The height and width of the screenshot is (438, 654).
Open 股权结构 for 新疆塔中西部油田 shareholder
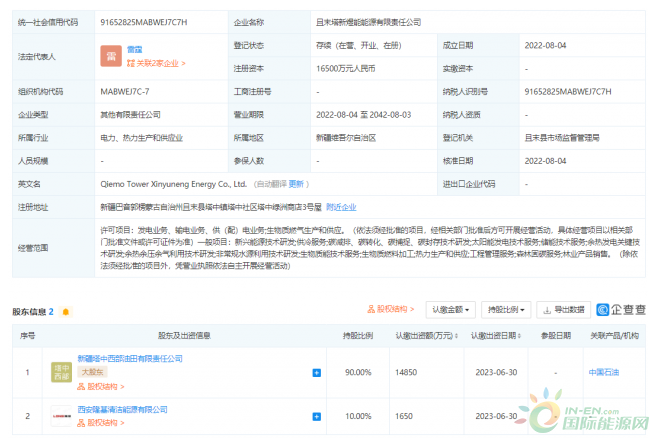(101, 387)
